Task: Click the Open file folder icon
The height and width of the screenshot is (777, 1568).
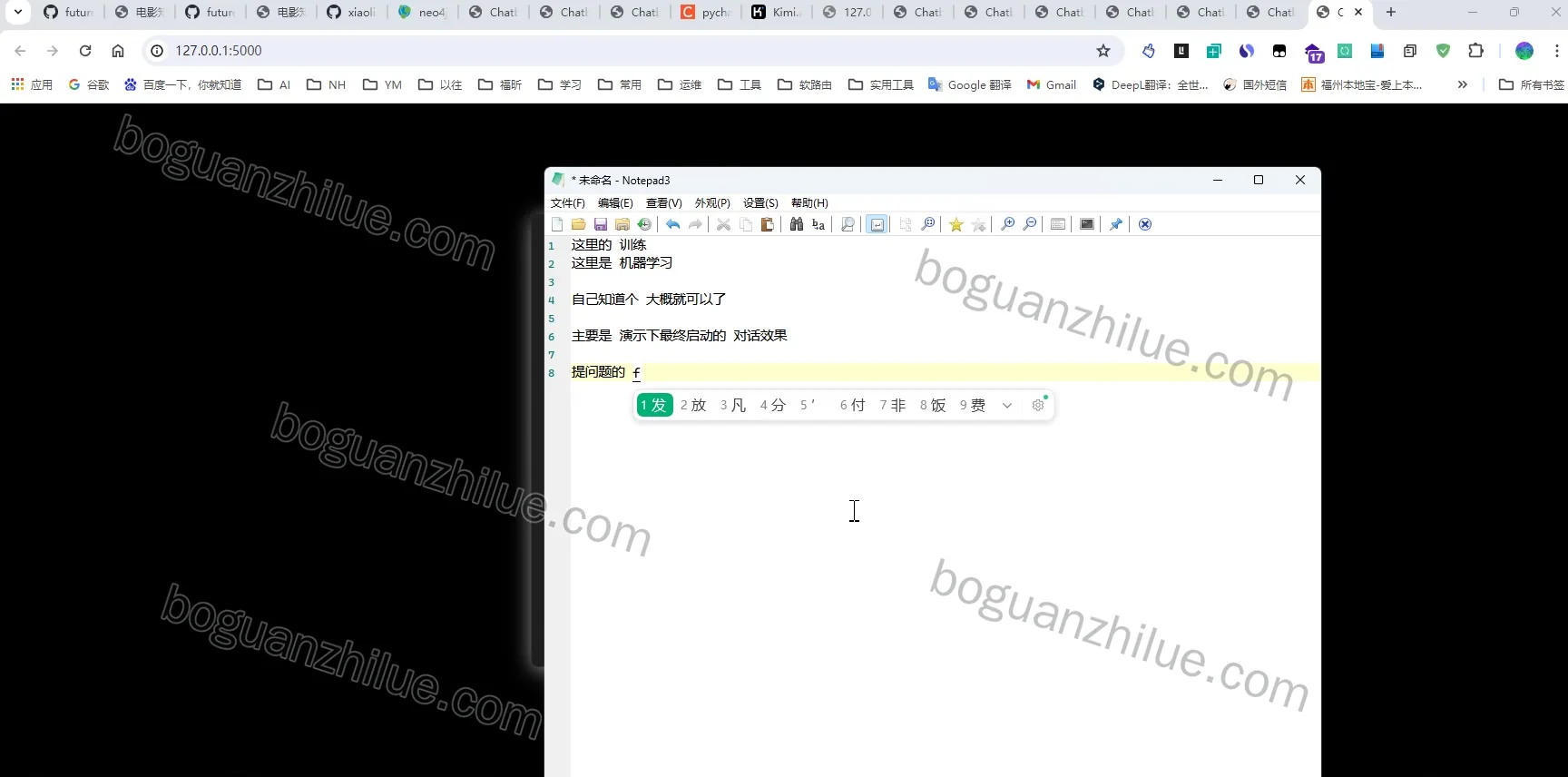Action: click(x=579, y=224)
